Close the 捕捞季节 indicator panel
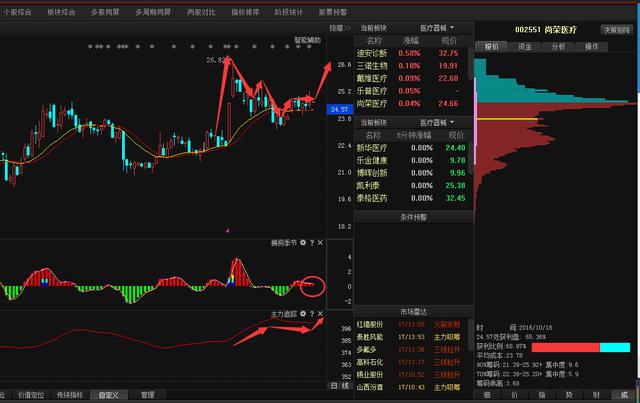 pos(320,243)
